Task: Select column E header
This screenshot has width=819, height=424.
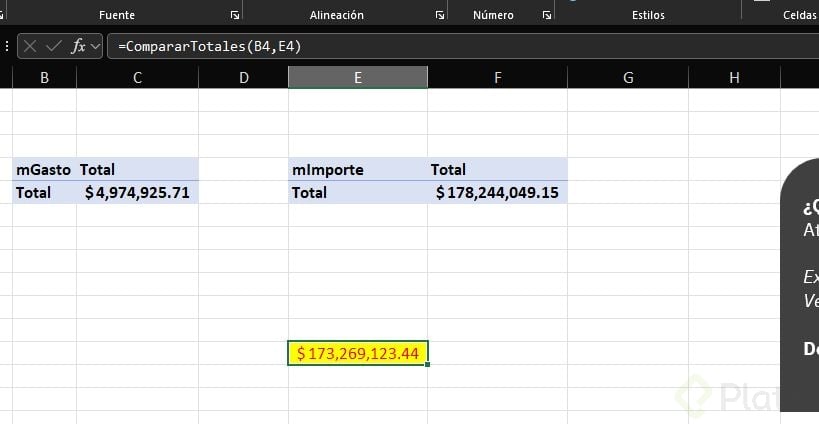Action: (358, 78)
